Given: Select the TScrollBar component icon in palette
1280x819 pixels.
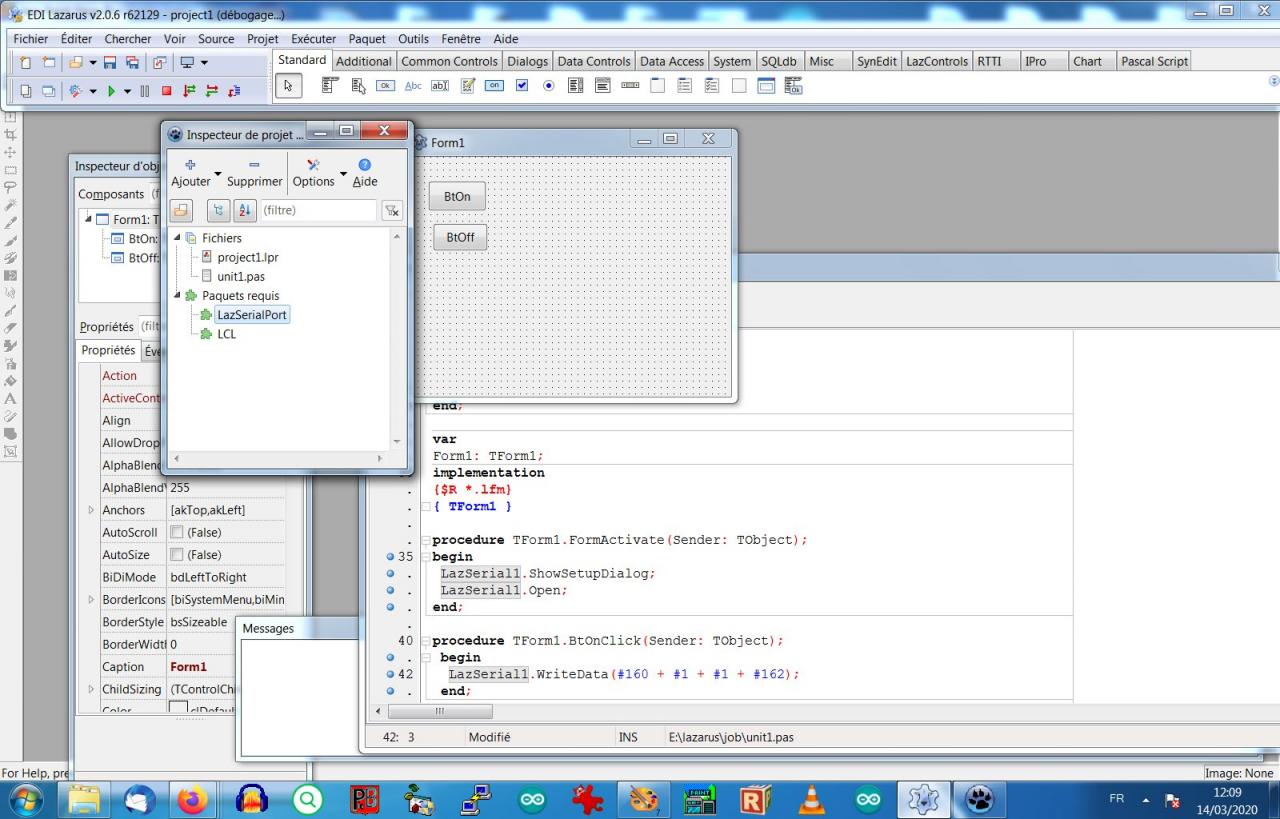Looking at the screenshot, I should click(x=630, y=87).
